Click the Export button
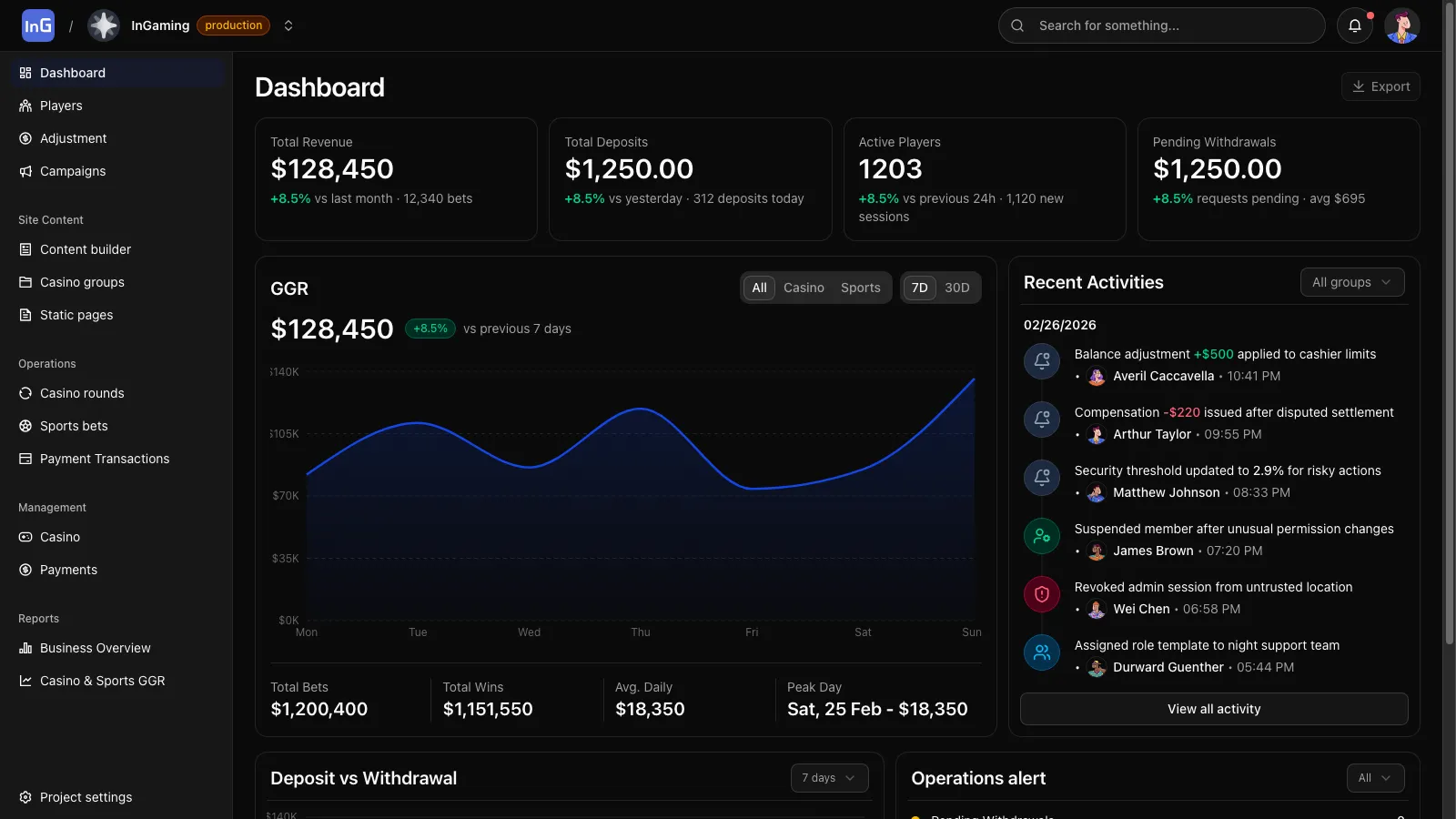Screen dimensions: 1456x819 1380,86
